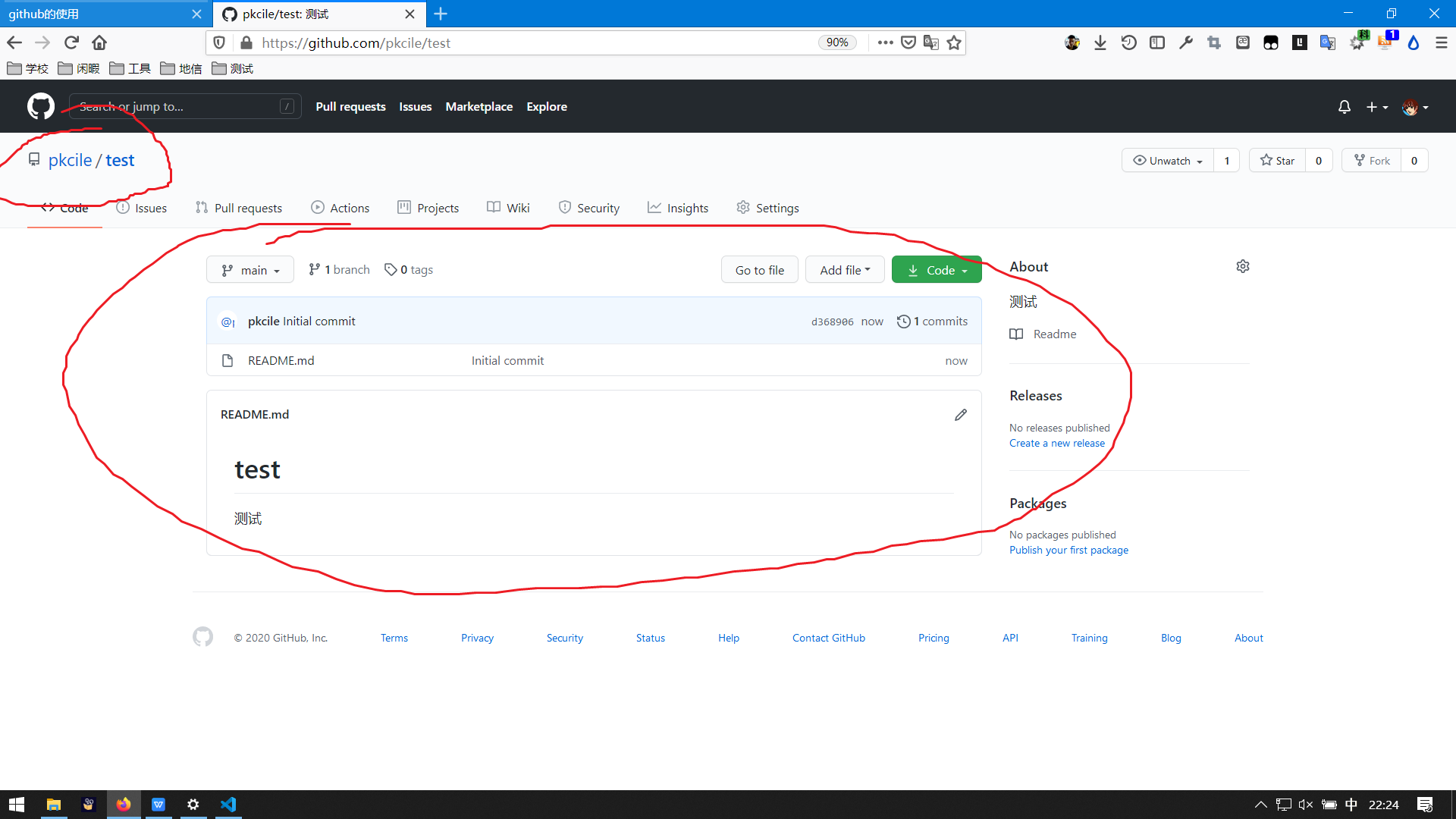Toggle the Firefox sidebar icon
The height and width of the screenshot is (819, 1456).
point(1157,42)
